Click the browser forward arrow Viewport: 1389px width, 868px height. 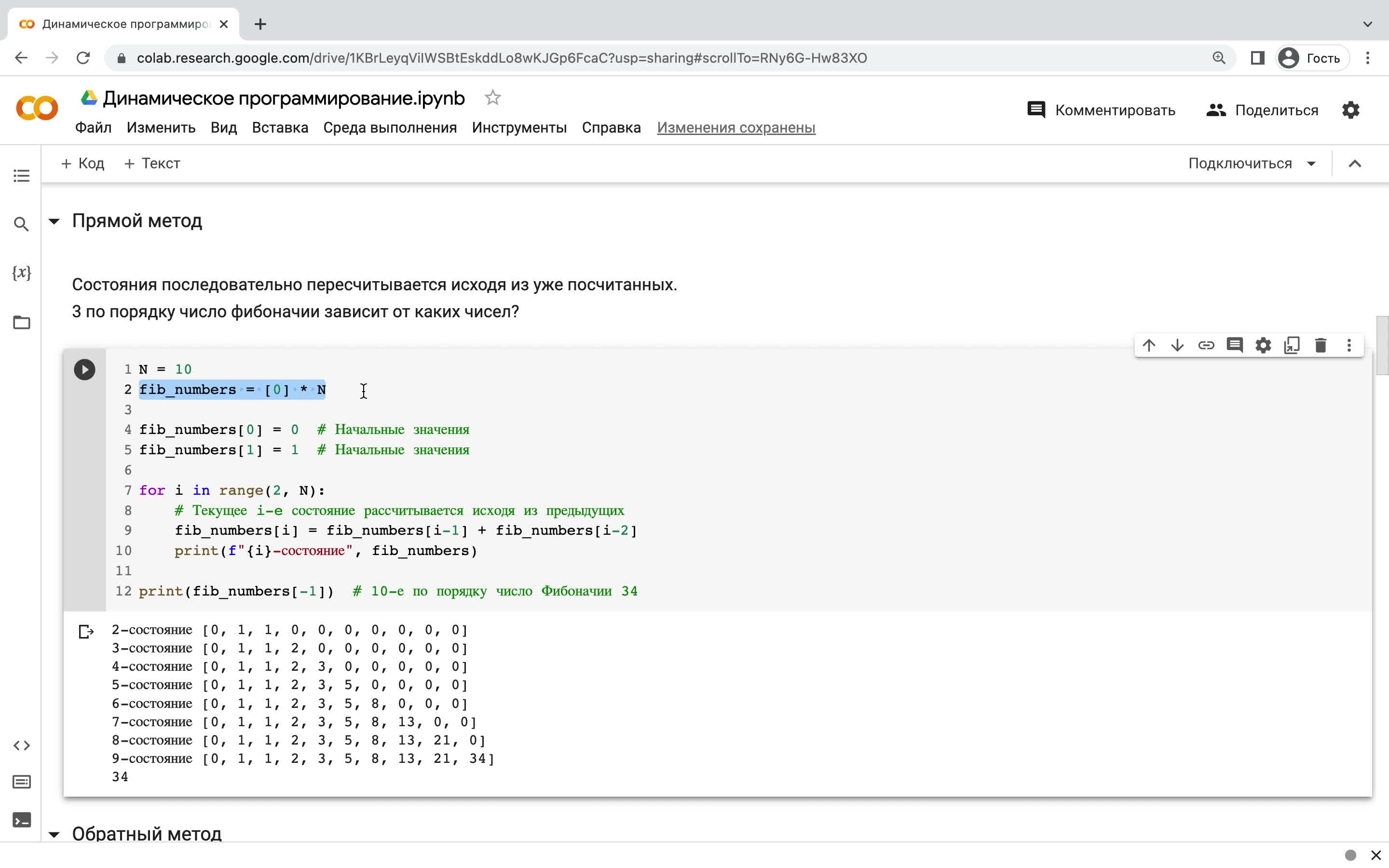tap(52, 58)
